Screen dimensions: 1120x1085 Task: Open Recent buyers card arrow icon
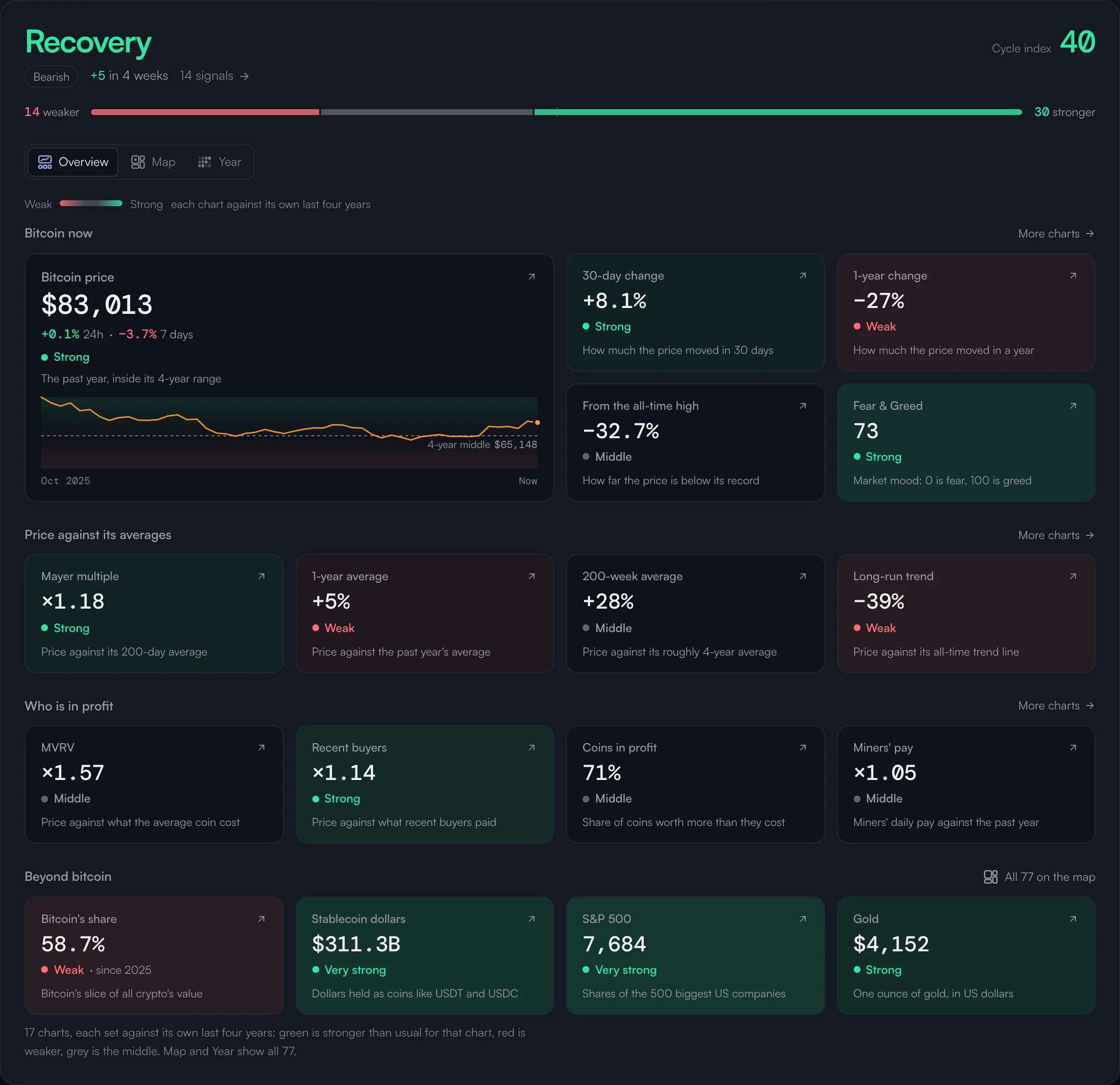pyautogui.click(x=532, y=748)
